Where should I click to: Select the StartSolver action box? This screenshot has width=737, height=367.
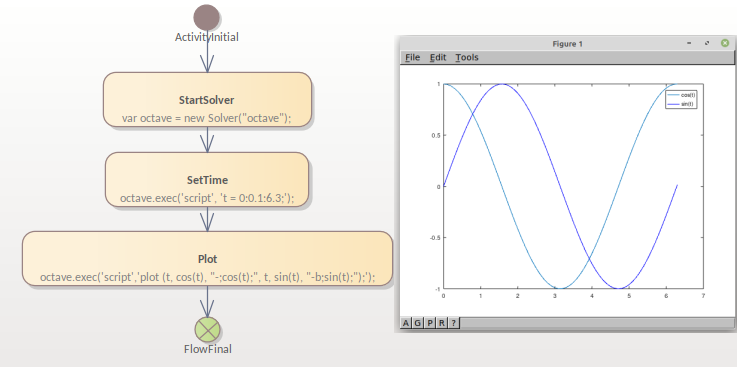(x=207, y=100)
